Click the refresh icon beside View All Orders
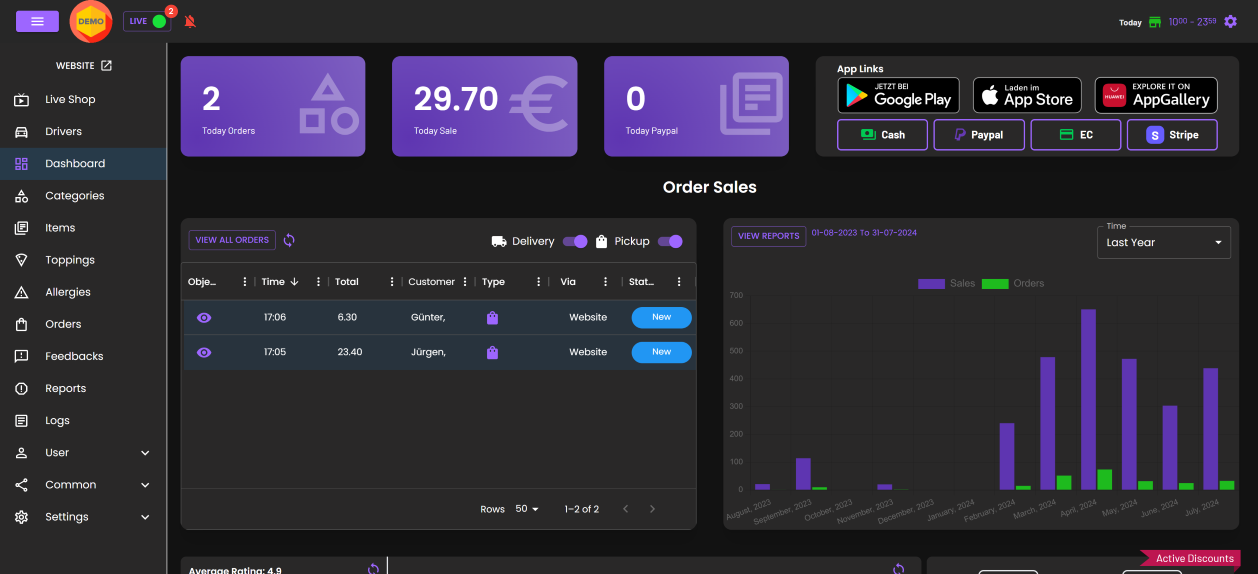This screenshot has width=1258, height=574. pos(289,240)
